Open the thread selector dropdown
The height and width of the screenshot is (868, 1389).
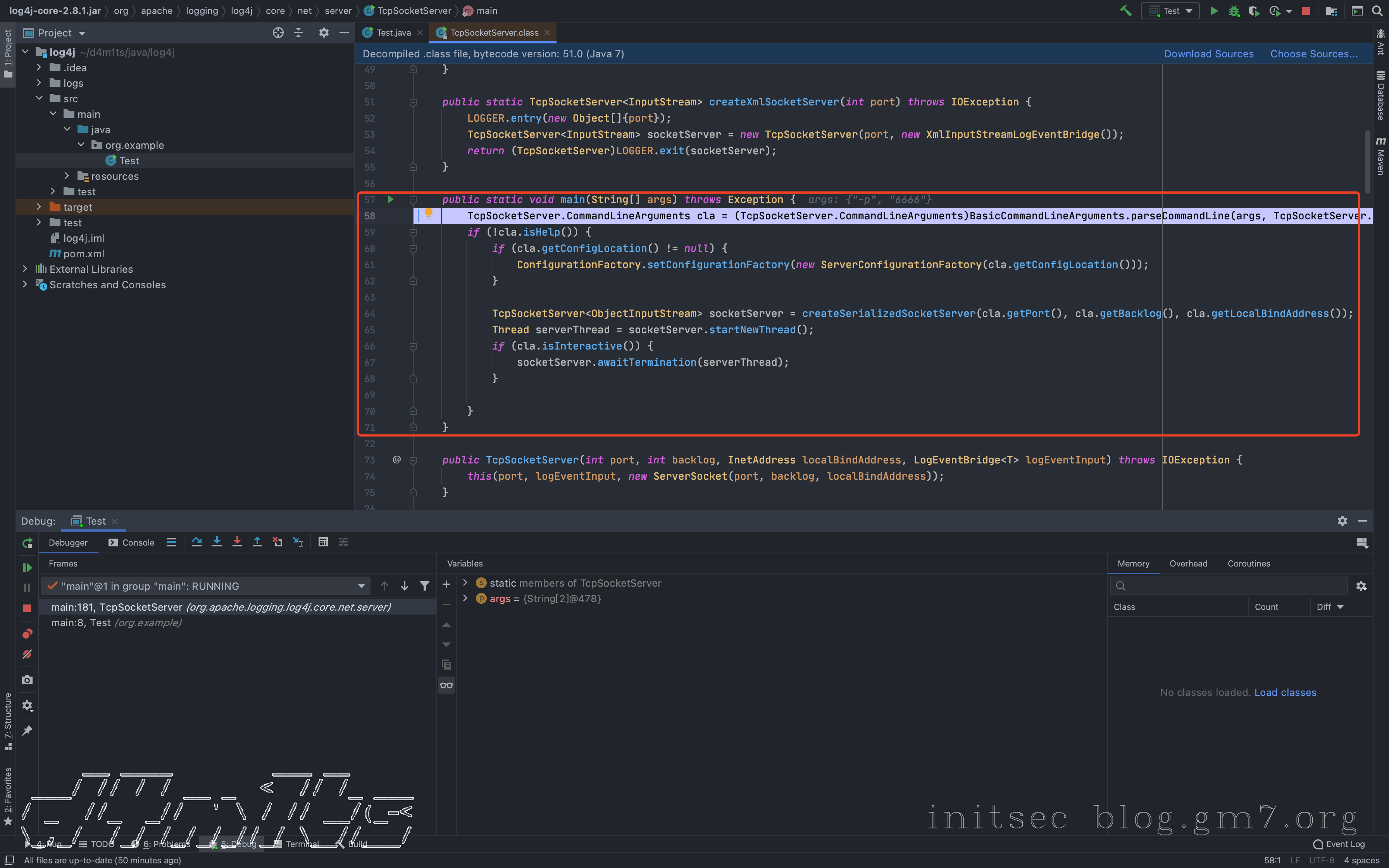click(361, 586)
